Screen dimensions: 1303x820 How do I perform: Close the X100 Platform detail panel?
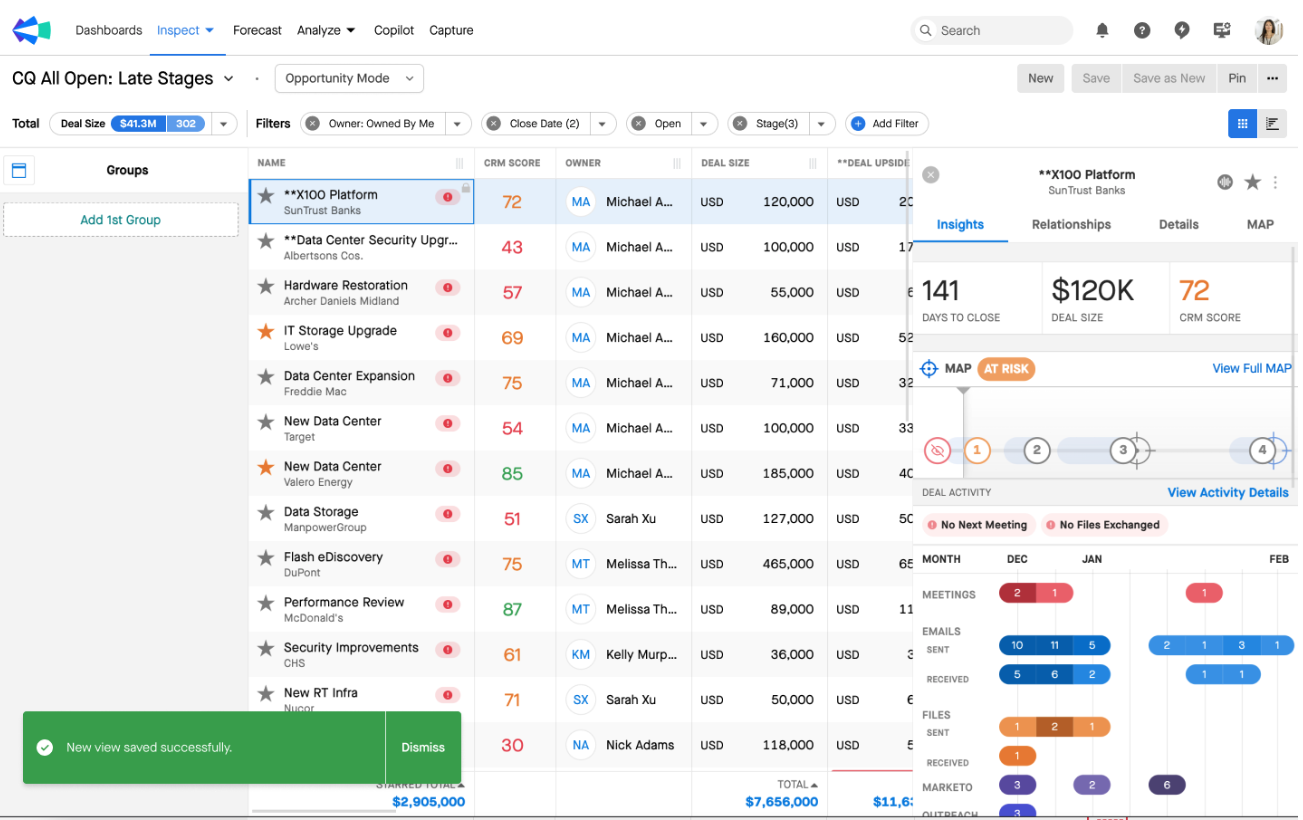pos(930,175)
